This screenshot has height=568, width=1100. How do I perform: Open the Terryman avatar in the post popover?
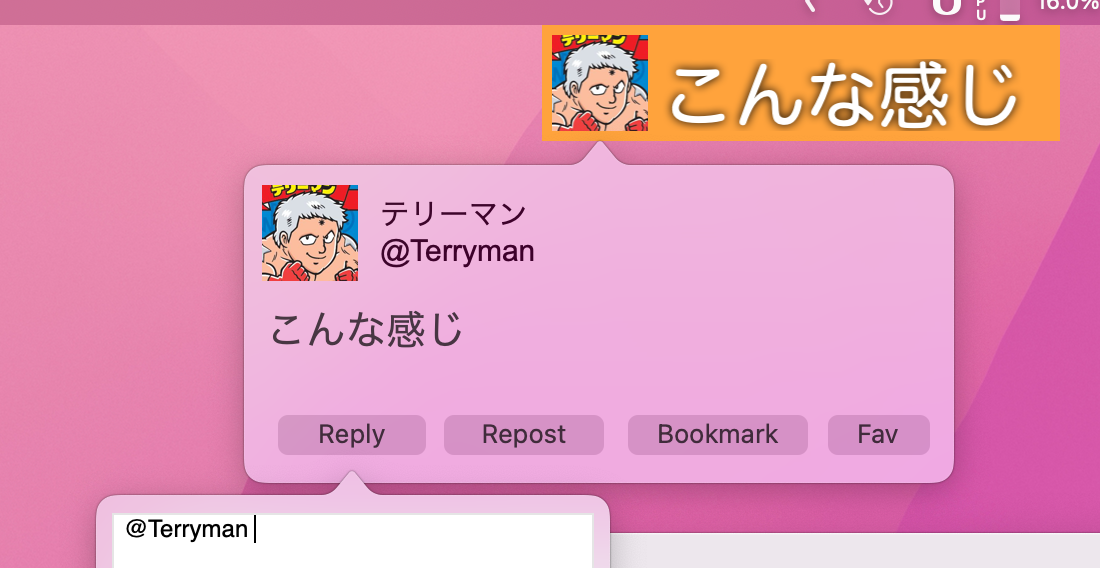[x=310, y=233]
